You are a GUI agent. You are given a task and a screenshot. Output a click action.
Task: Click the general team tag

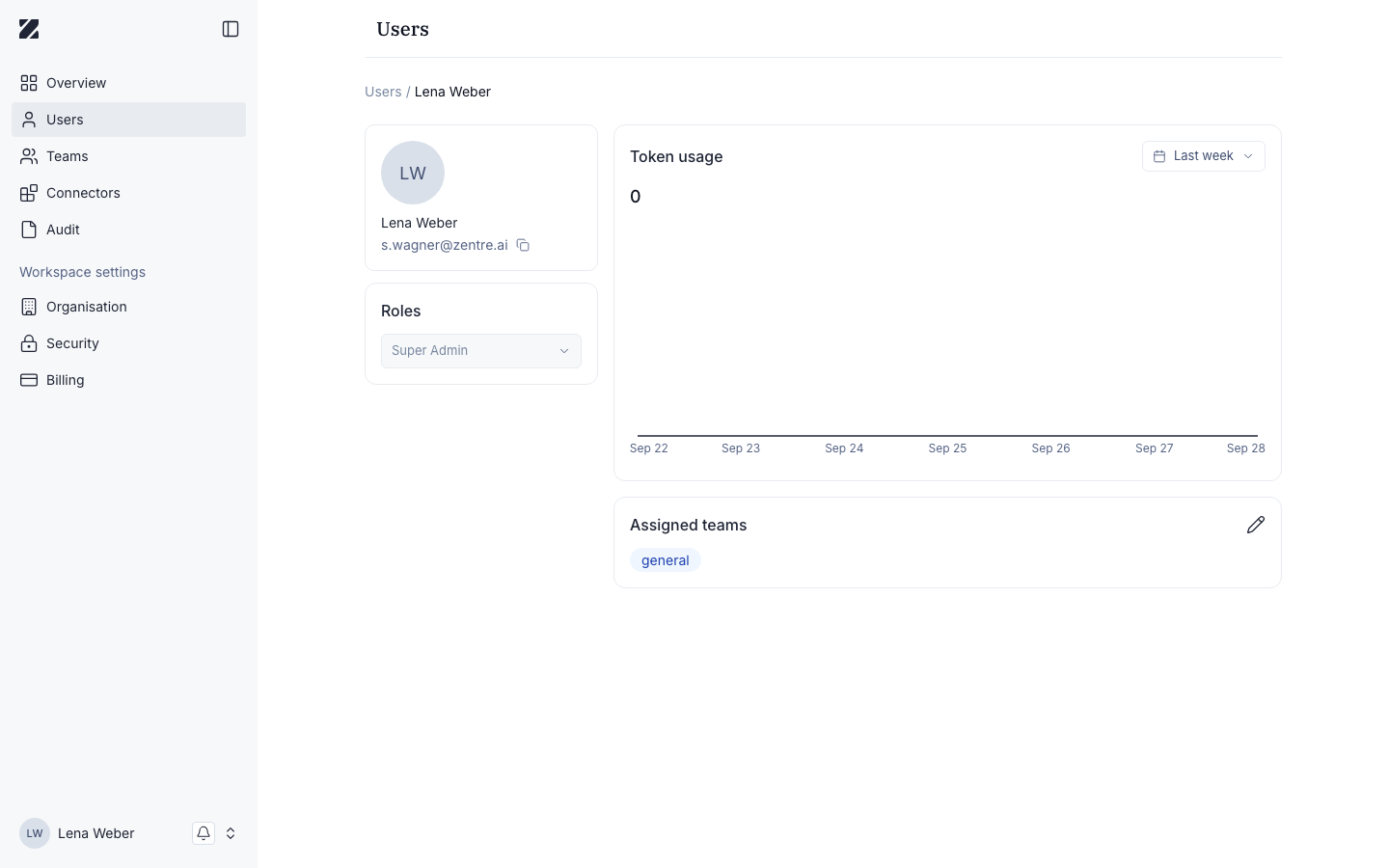point(666,560)
